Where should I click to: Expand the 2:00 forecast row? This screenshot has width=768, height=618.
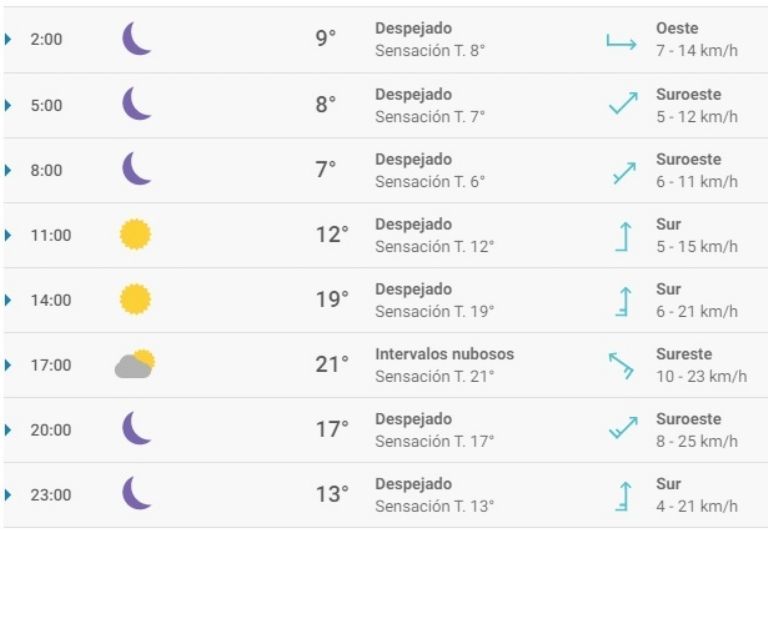point(9,40)
